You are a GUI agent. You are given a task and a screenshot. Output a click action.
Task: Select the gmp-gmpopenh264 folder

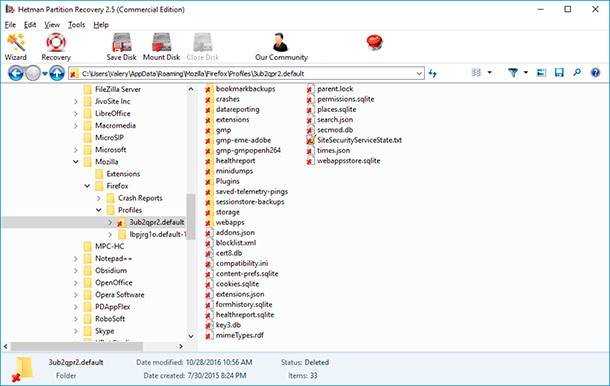click(243, 151)
